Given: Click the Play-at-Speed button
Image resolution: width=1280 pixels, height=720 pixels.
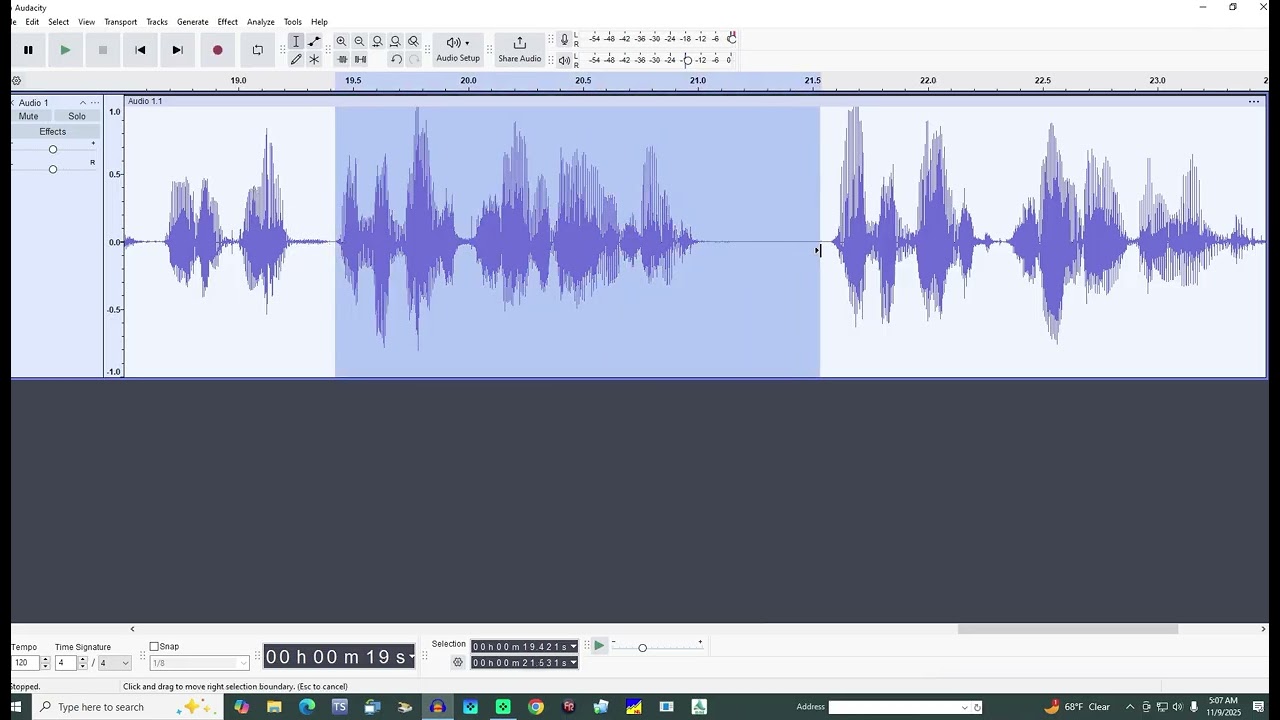Looking at the screenshot, I should click(x=599, y=646).
